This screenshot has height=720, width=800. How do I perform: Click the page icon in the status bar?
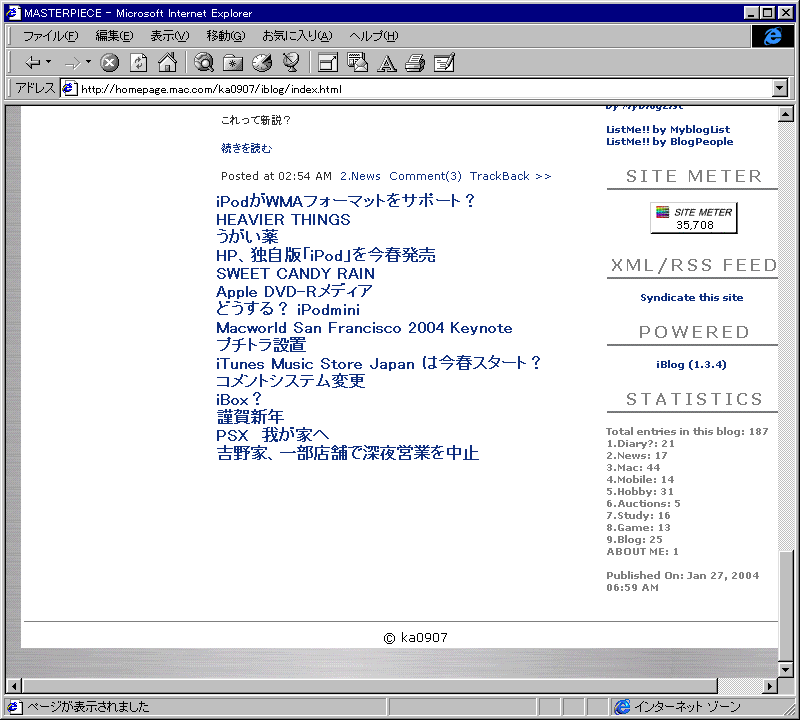click(14, 707)
